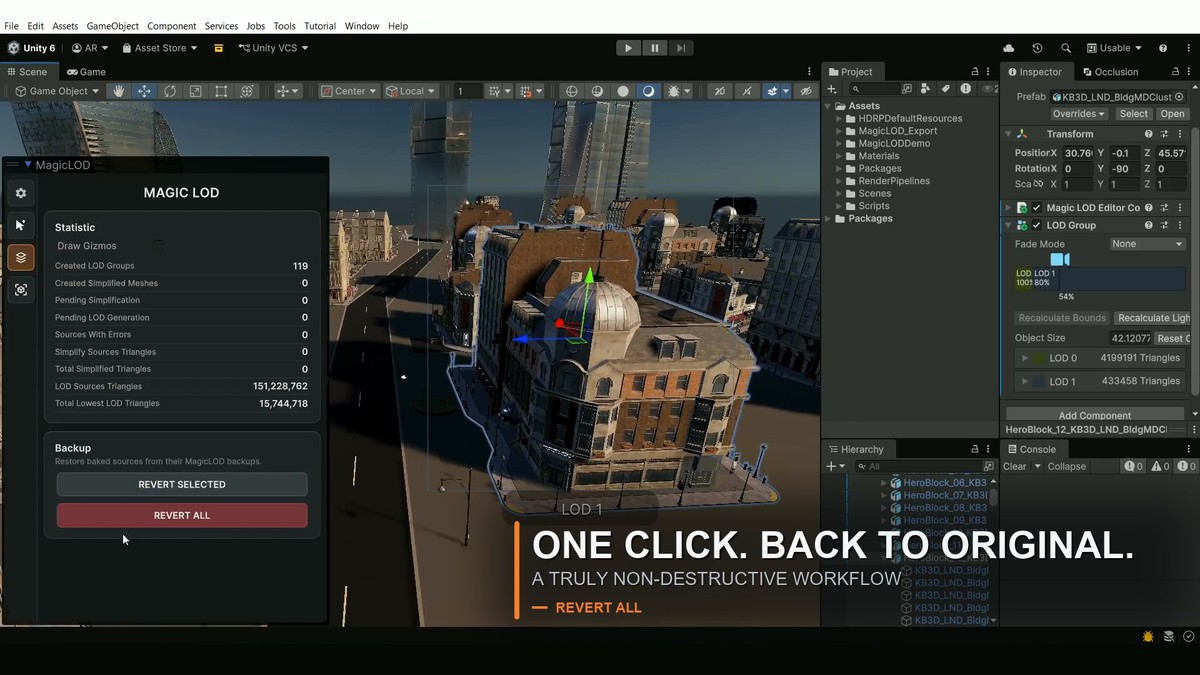This screenshot has width=1200, height=675.
Task: Open the Center pivot dropdown
Action: click(348, 91)
